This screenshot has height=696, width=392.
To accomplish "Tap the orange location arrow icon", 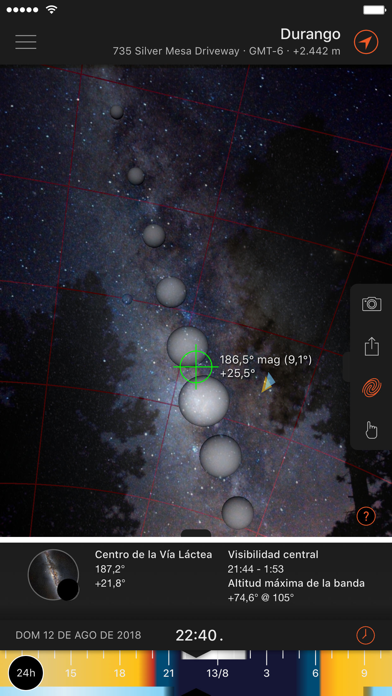I will point(366,42).
